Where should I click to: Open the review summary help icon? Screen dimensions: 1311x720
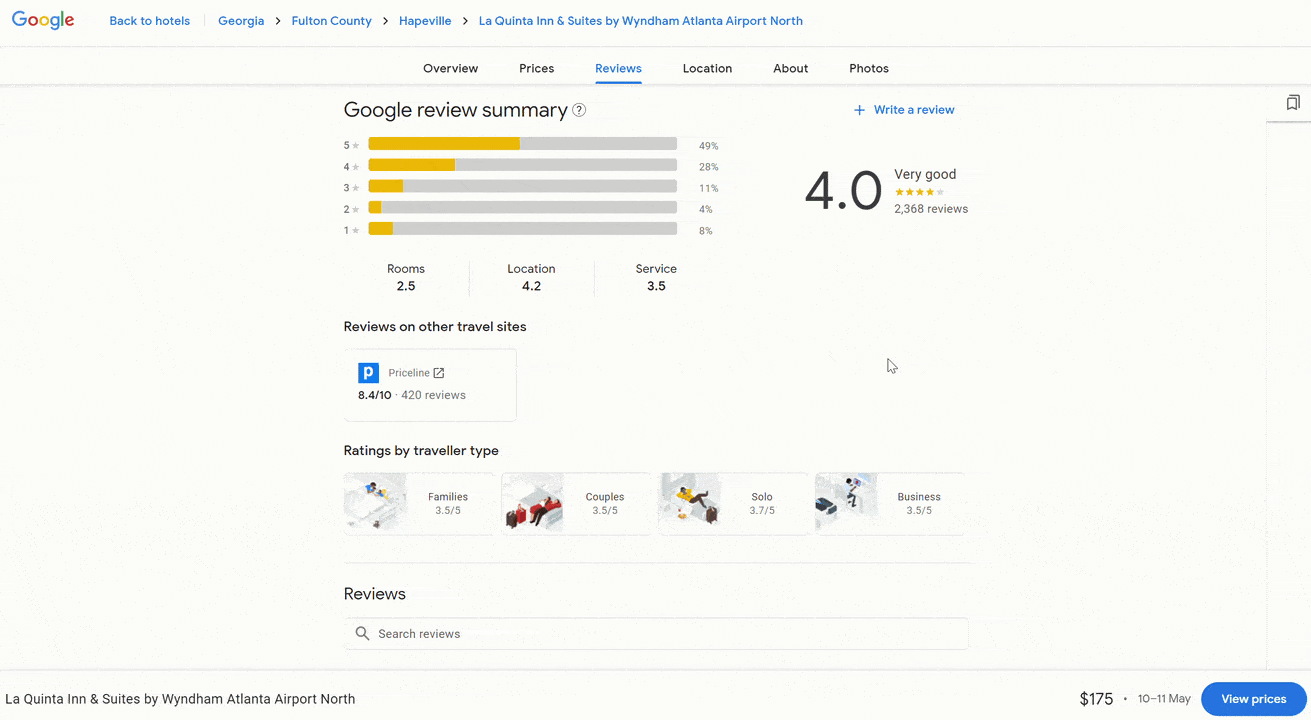click(x=579, y=110)
